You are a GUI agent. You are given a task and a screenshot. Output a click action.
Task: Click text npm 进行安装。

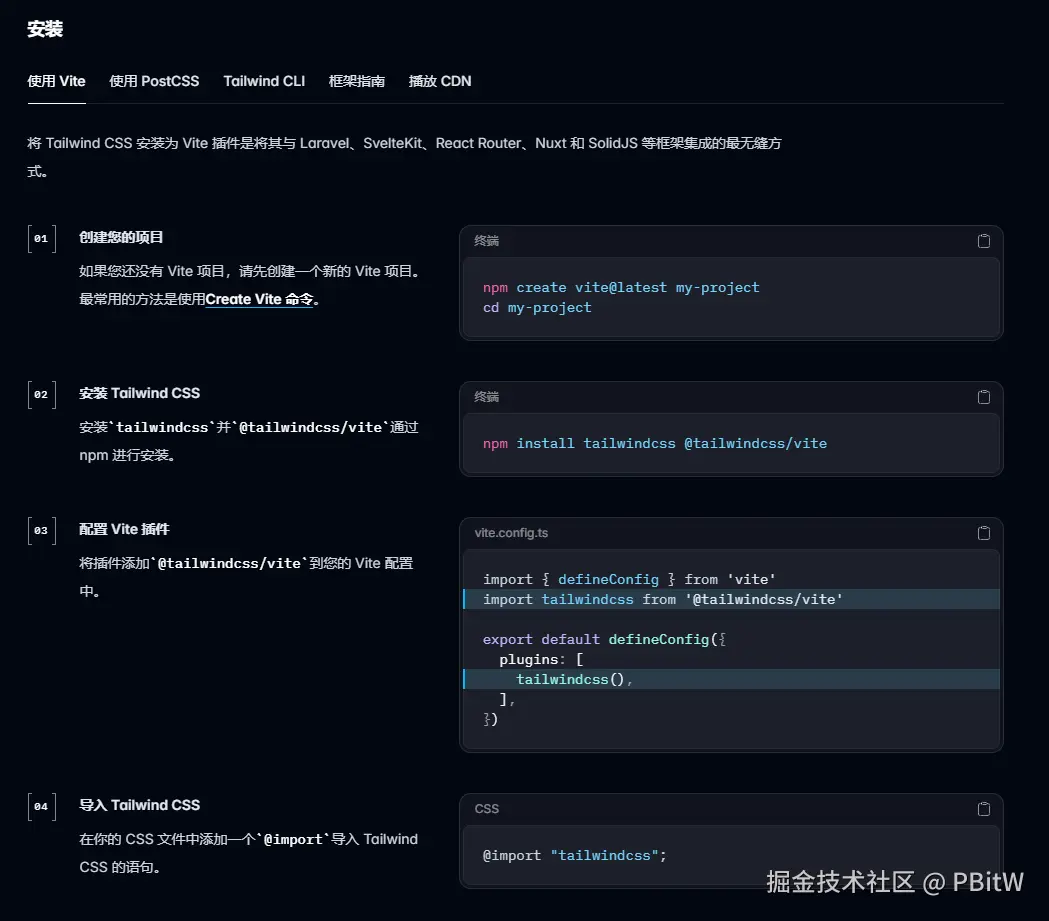click(x=127, y=455)
